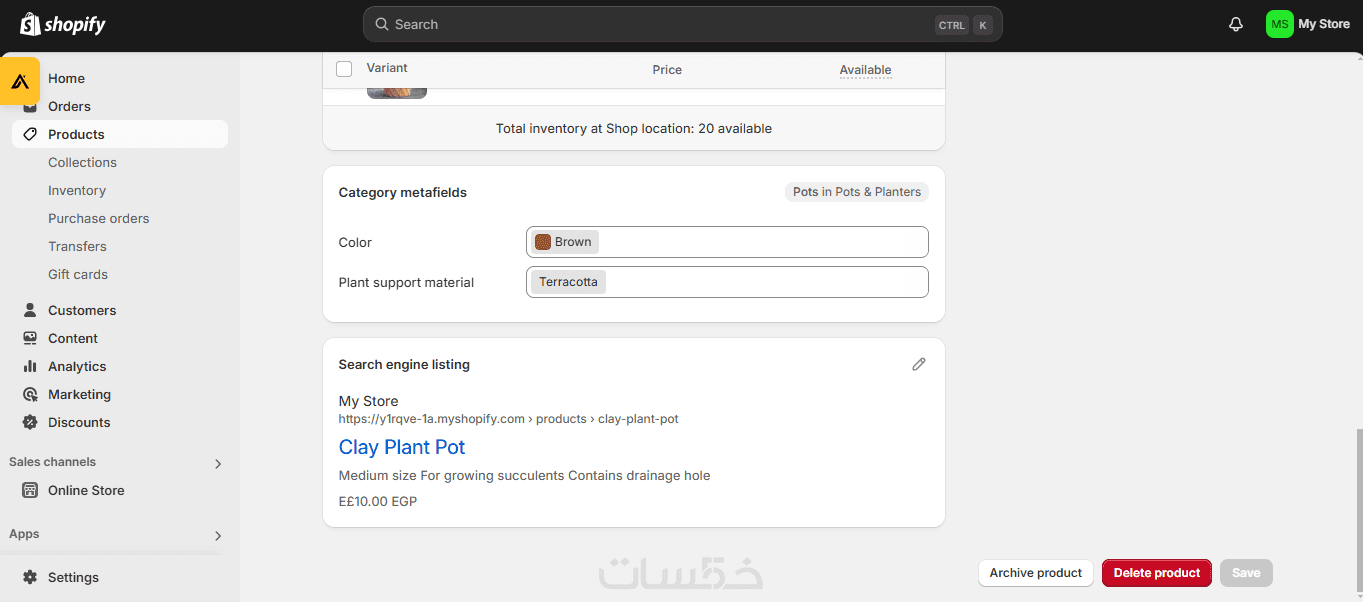Toggle the Variant select-all checkbox
1363x602 pixels.
click(x=344, y=69)
